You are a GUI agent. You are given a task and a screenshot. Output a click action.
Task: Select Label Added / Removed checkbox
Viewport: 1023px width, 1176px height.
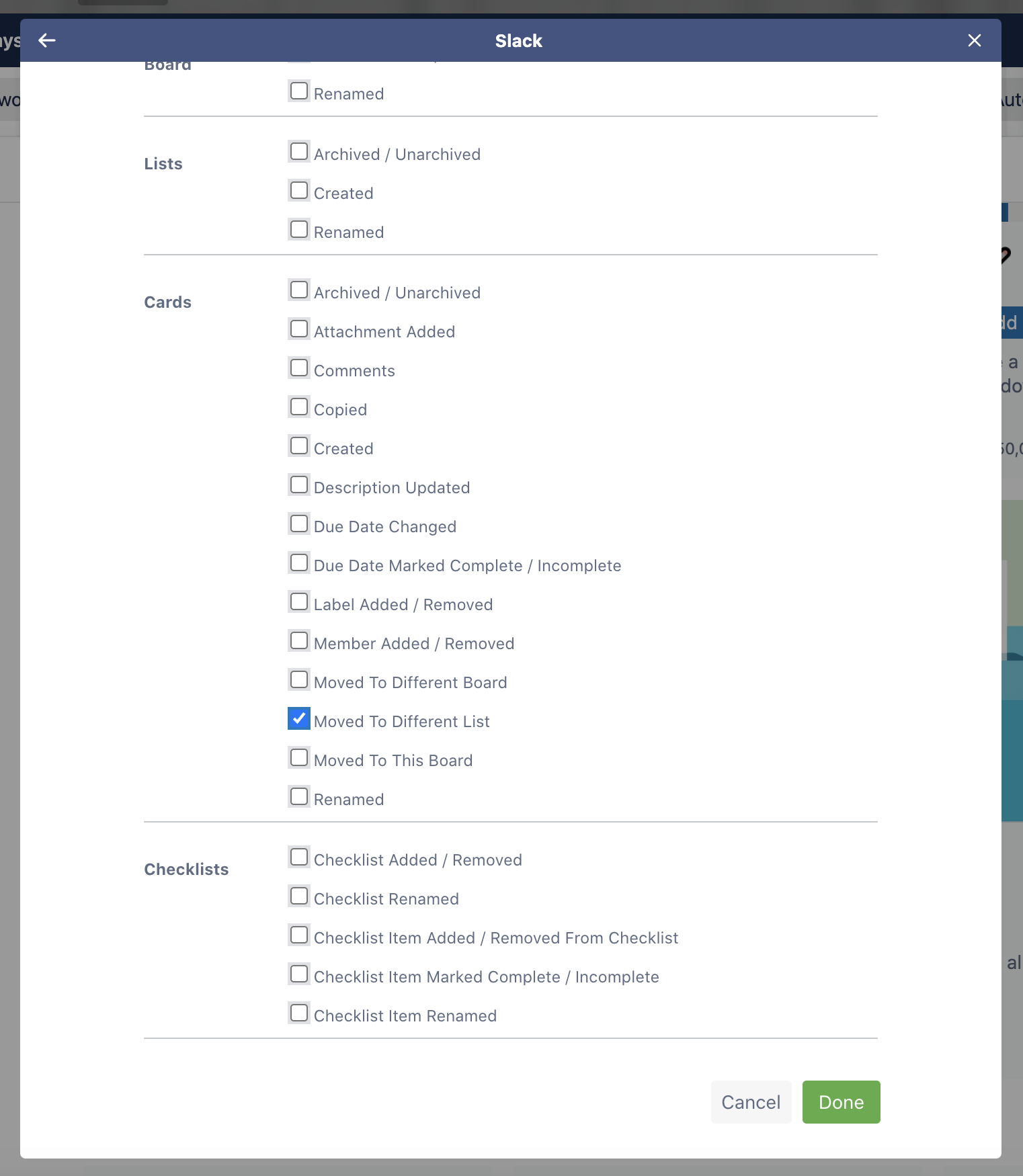(x=299, y=601)
